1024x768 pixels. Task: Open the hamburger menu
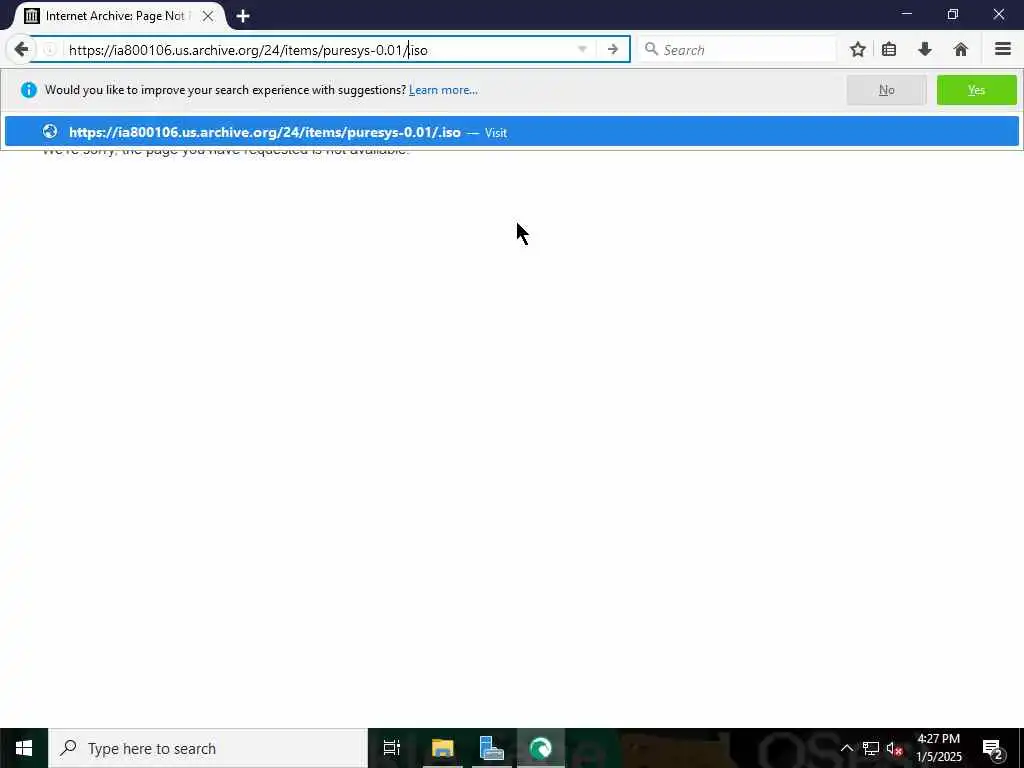[x=1003, y=50]
